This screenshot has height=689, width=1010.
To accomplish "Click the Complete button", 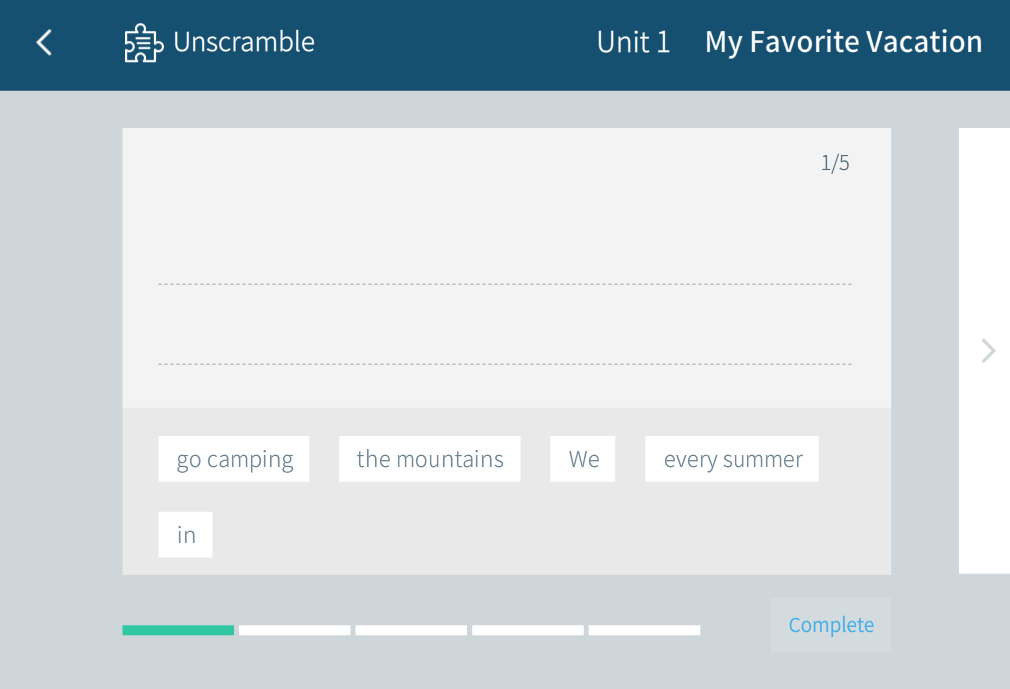I will pyautogui.click(x=830, y=625).
